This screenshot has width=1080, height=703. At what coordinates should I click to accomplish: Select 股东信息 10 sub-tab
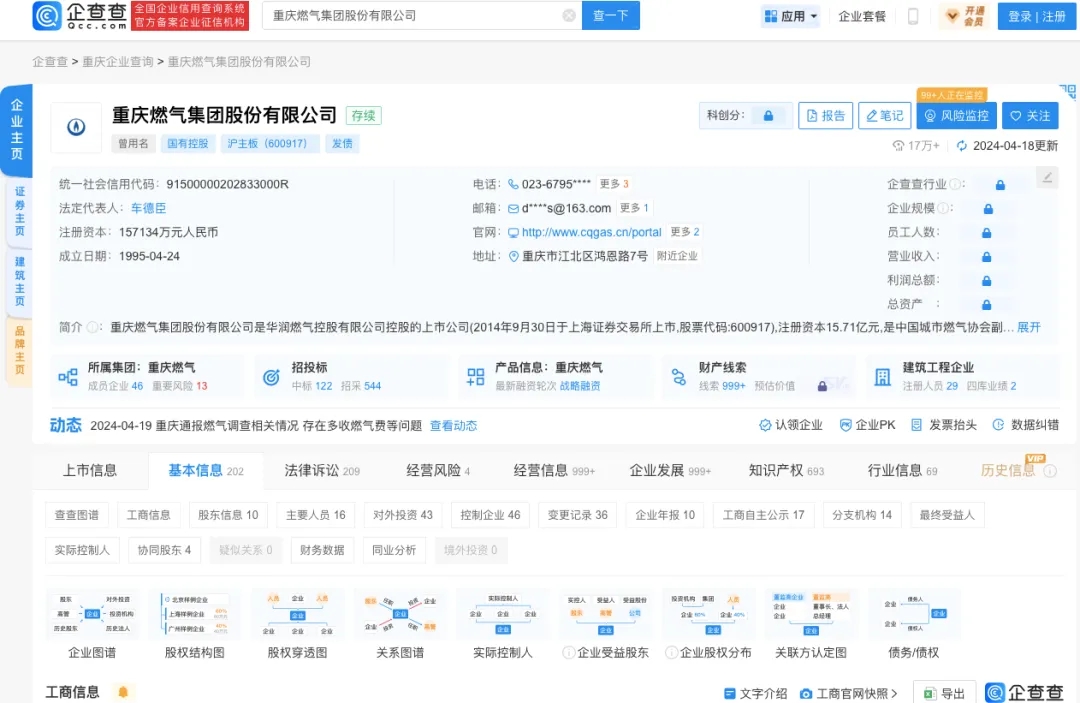tap(228, 515)
